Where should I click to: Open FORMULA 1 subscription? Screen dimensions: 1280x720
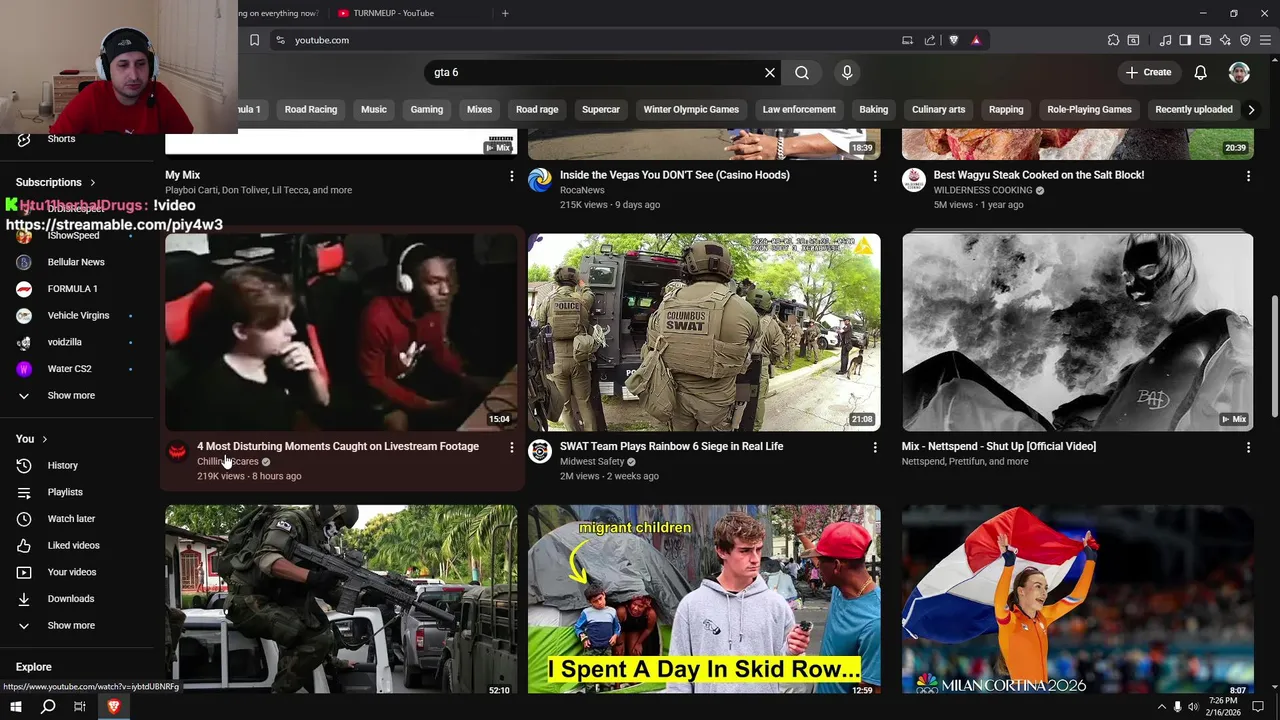pyautogui.click(x=75, y=289)
